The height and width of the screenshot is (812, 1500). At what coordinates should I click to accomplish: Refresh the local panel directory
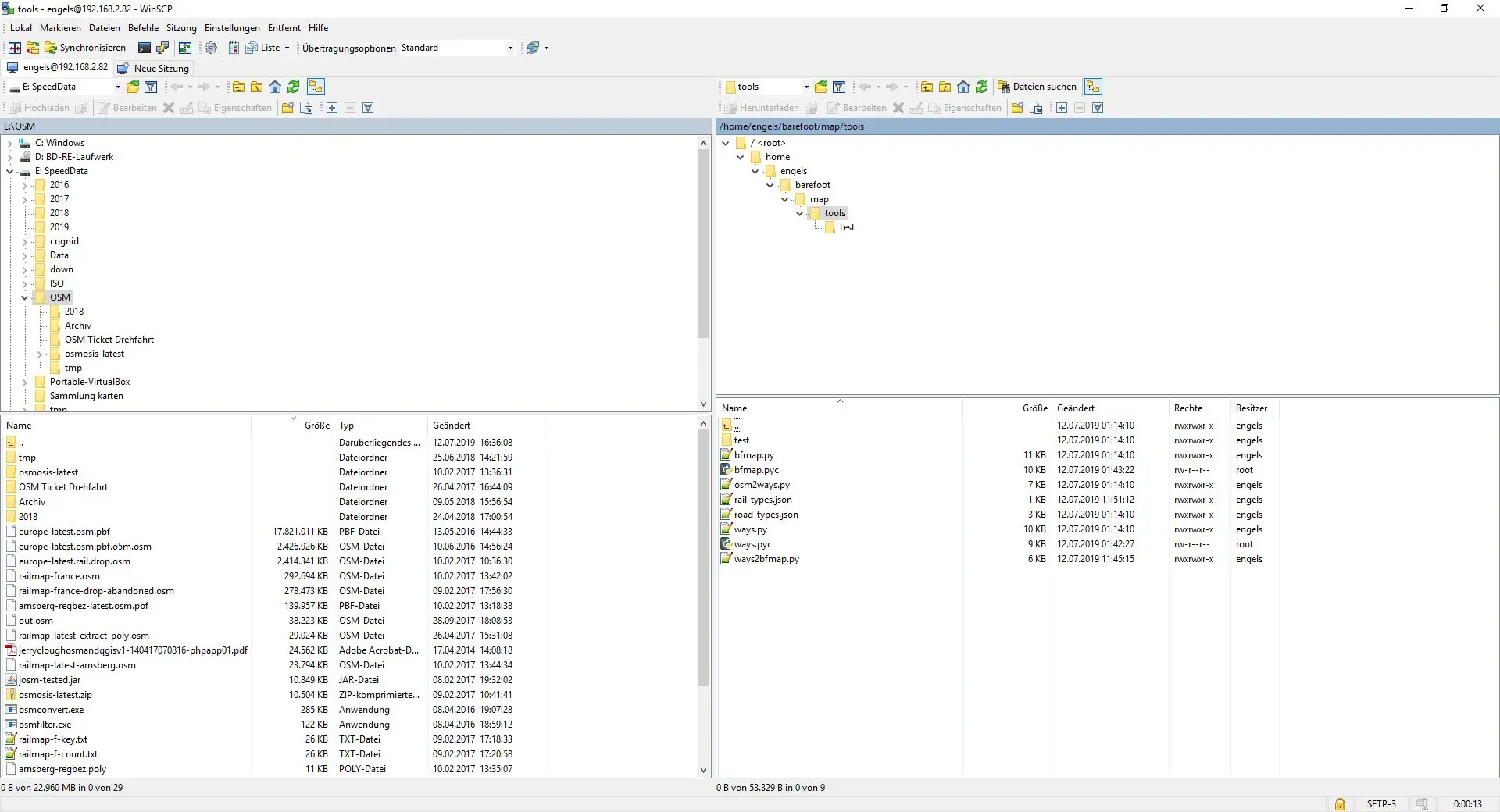[293, 87]
